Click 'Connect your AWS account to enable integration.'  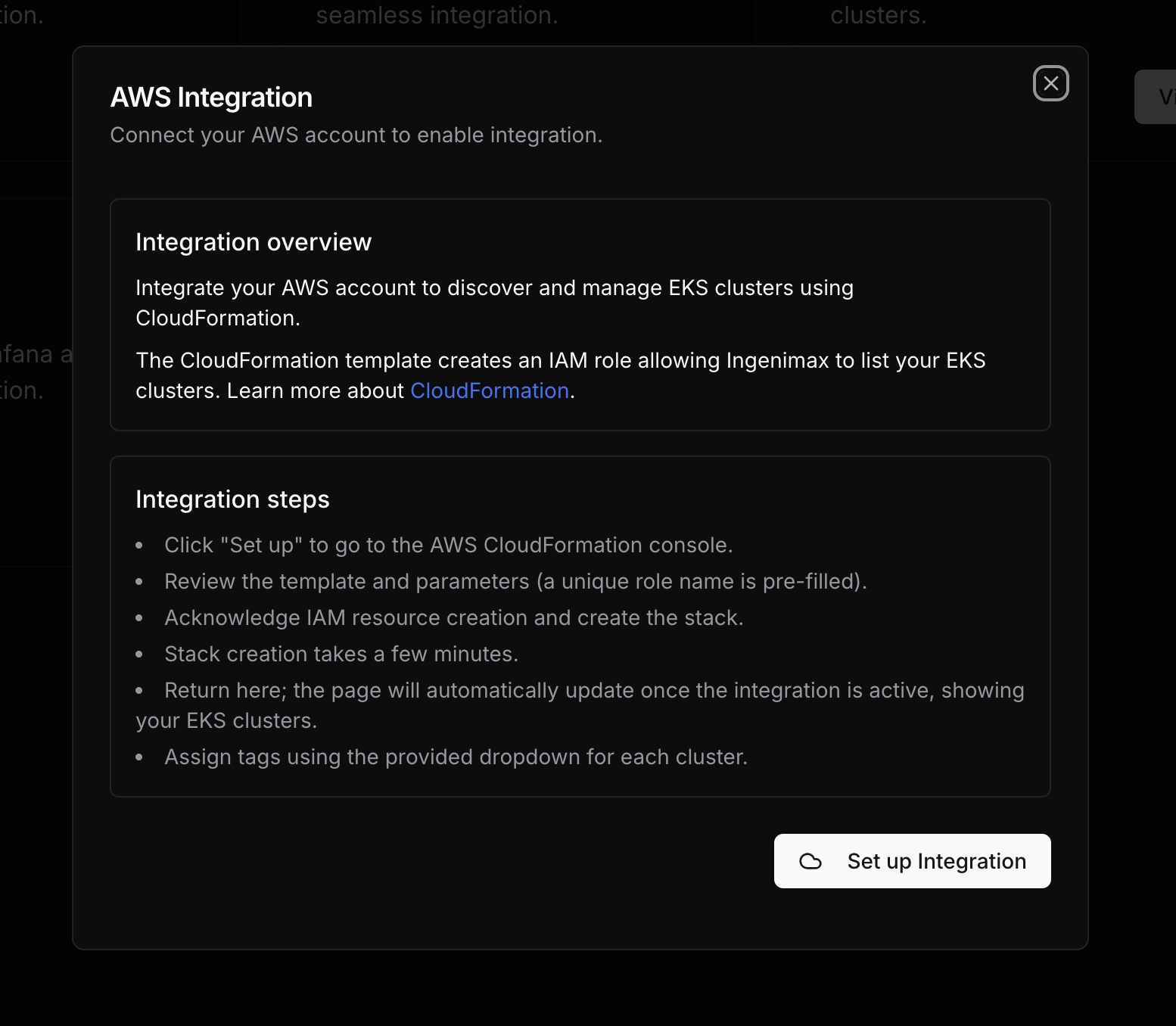click(x=356, y=135)
